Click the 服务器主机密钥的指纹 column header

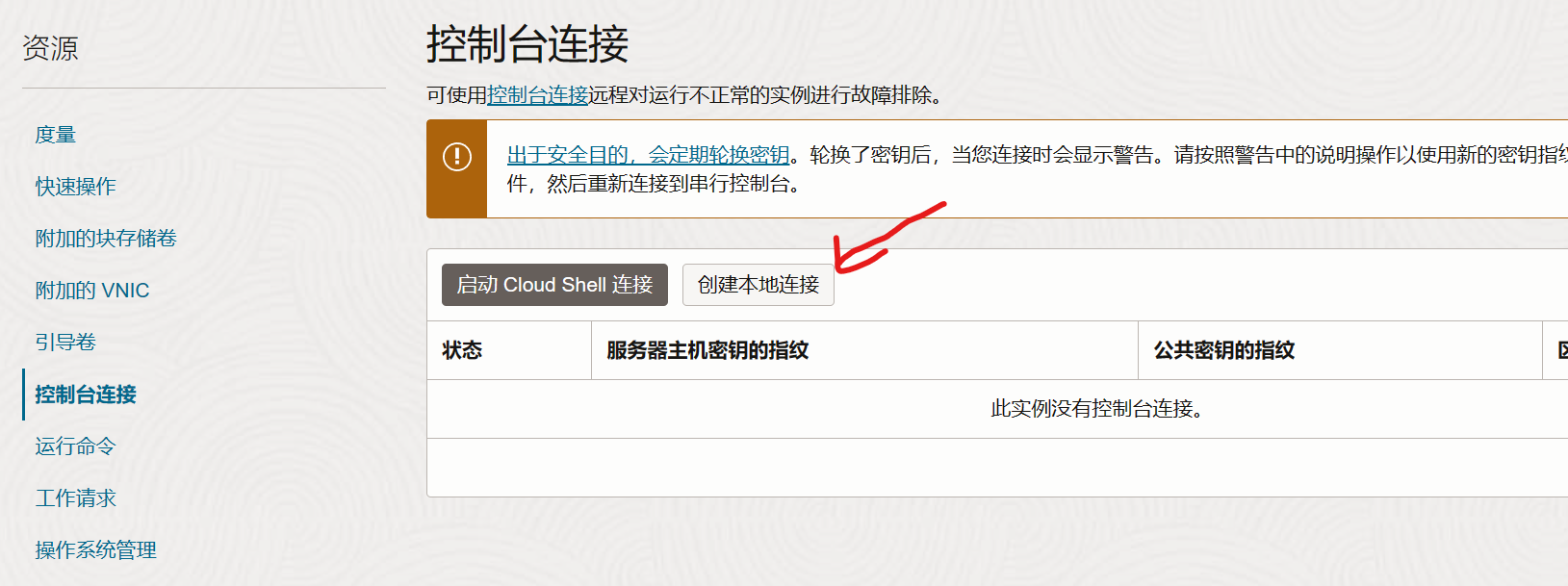tap(707, 350)
